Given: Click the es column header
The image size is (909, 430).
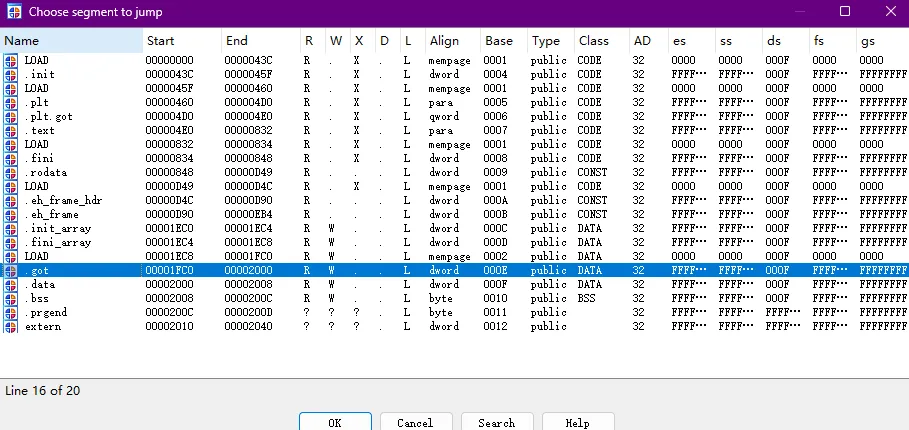Looking at the screenshot, I should pos(692,41).
